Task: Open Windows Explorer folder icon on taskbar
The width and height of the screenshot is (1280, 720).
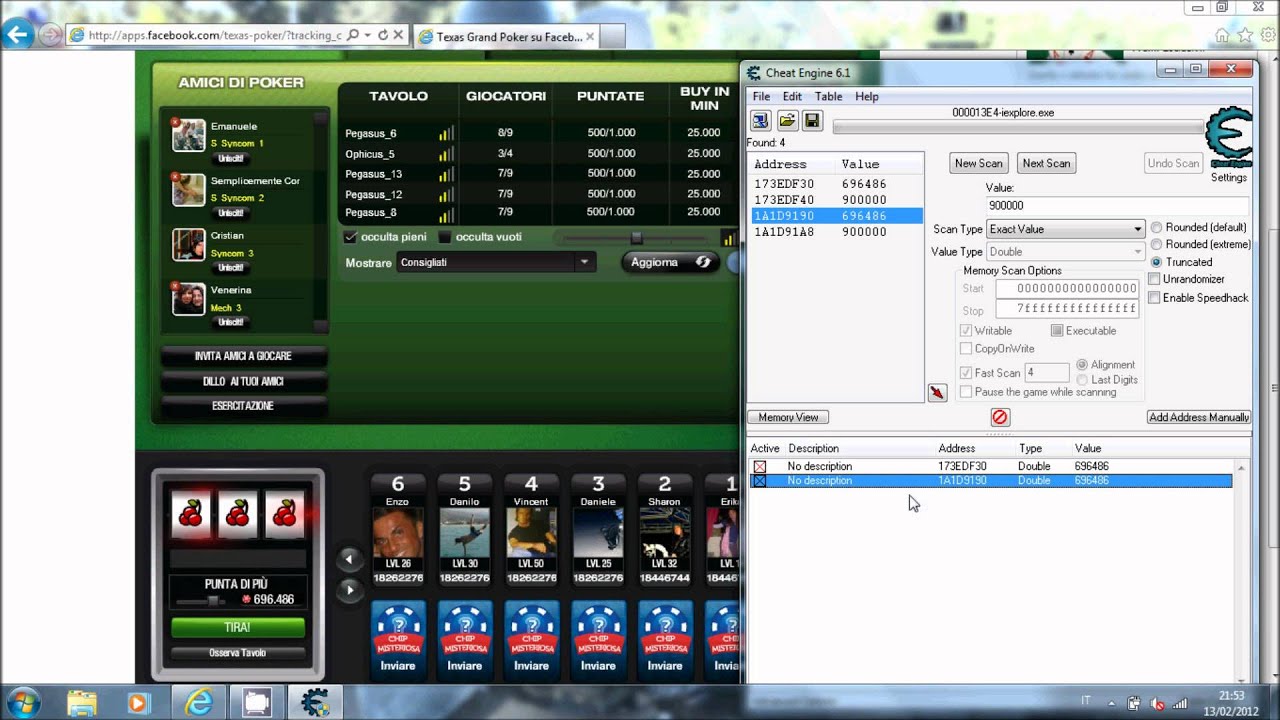Action: pyautogui.click(x=82, y=703)
